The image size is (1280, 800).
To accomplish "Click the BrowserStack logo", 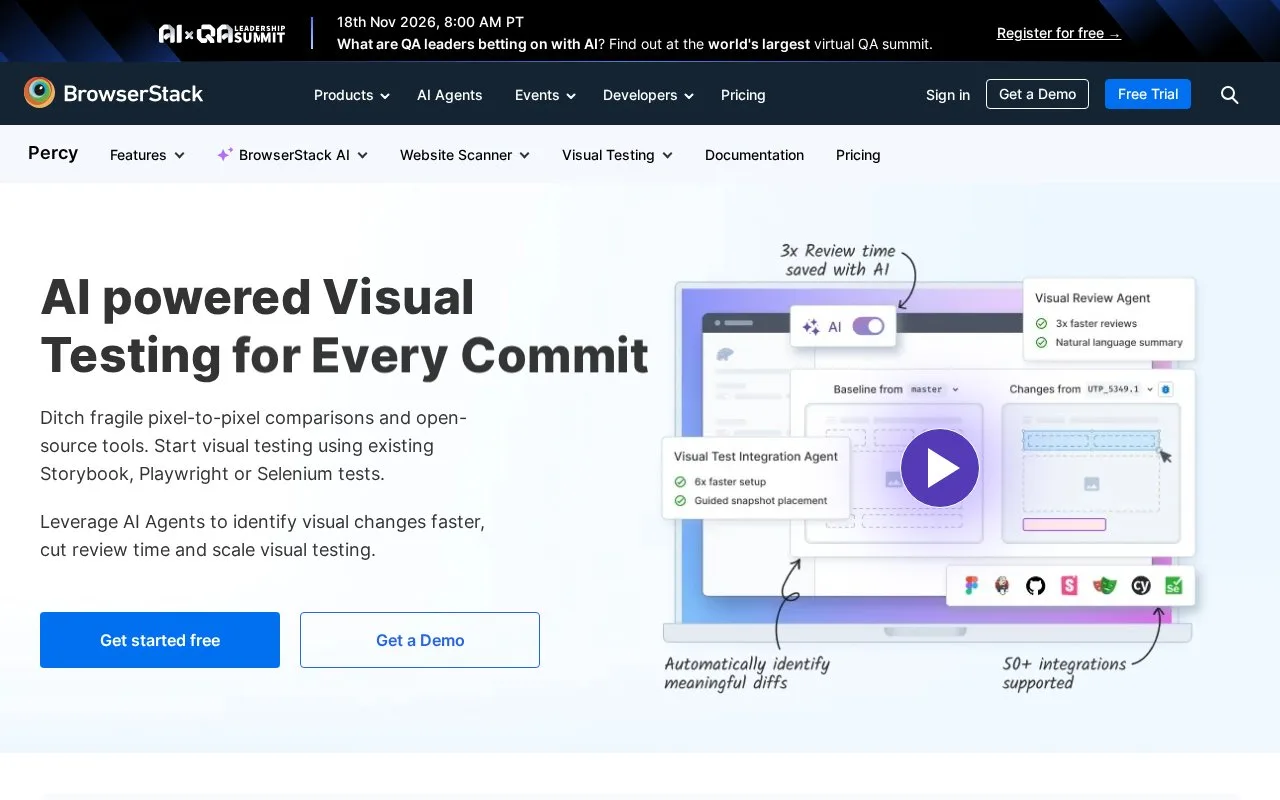I will click(x=113, y=93).
